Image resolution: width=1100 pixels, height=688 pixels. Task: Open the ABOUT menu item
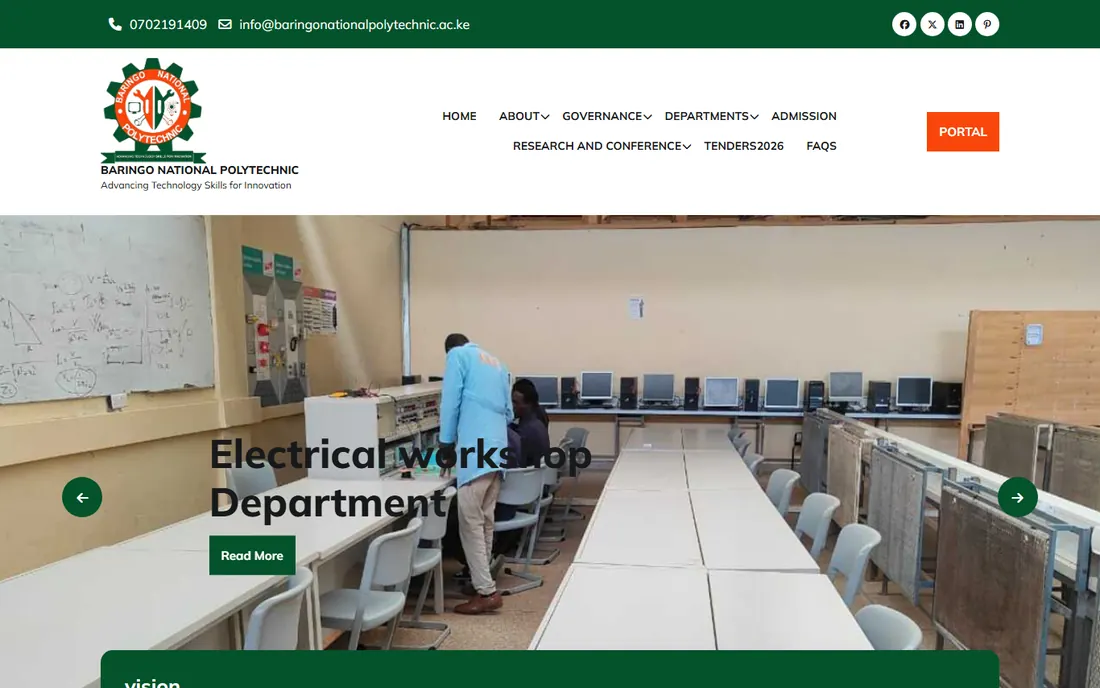click(x=519, y=116)
